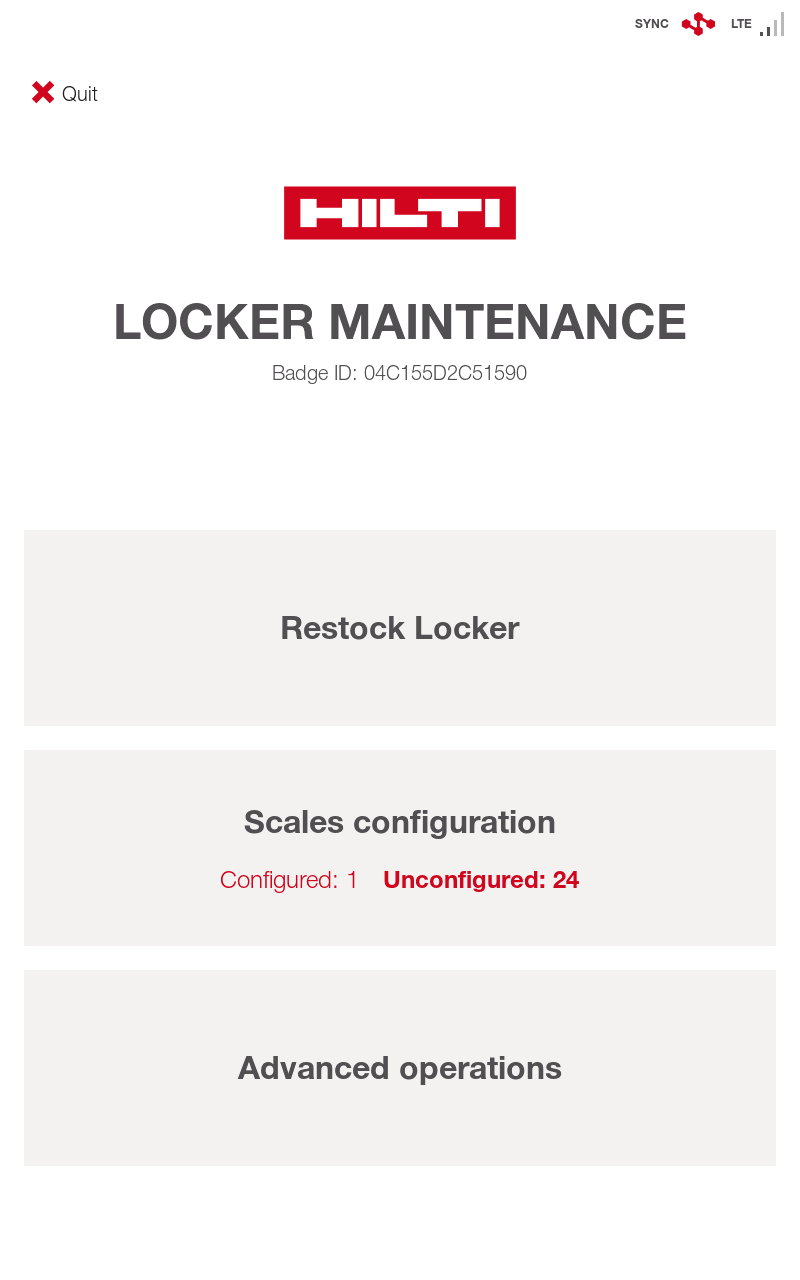Check the cellular signal strength bars

[x=772, y=25]
